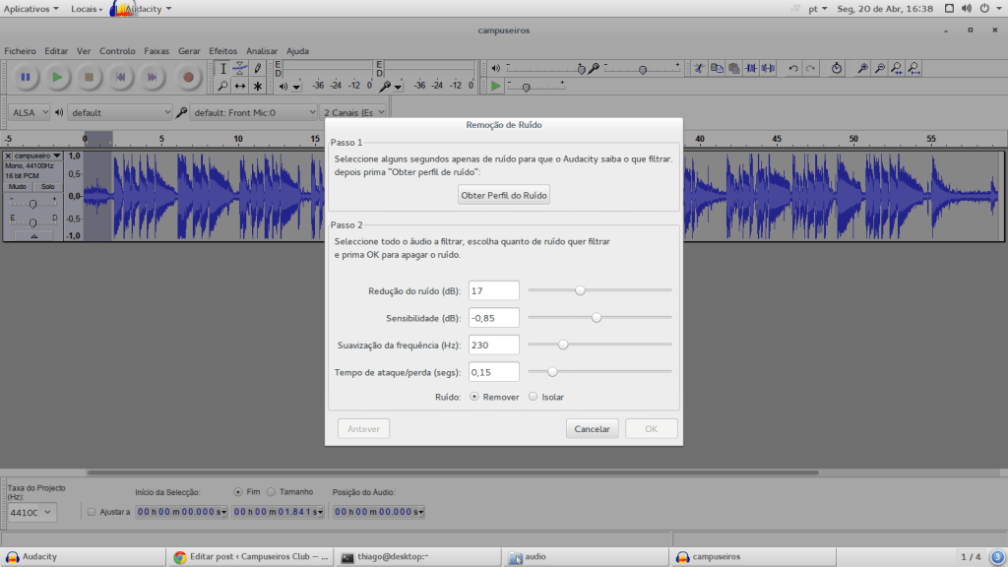Open the ALSA audio host dropdown
This screenshot has height=567, width=1008.
[29, 113]
